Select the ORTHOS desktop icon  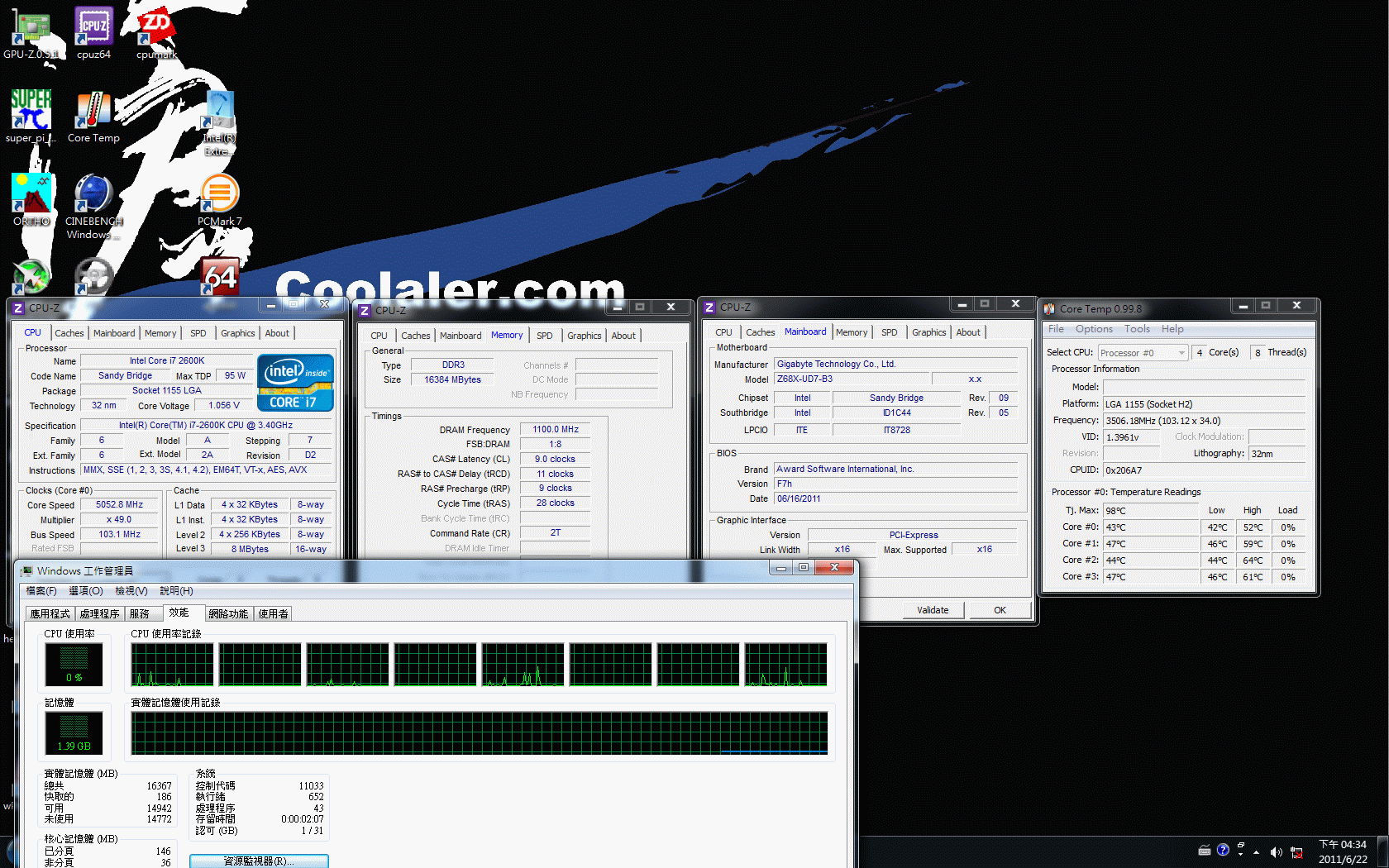[31, 200]
